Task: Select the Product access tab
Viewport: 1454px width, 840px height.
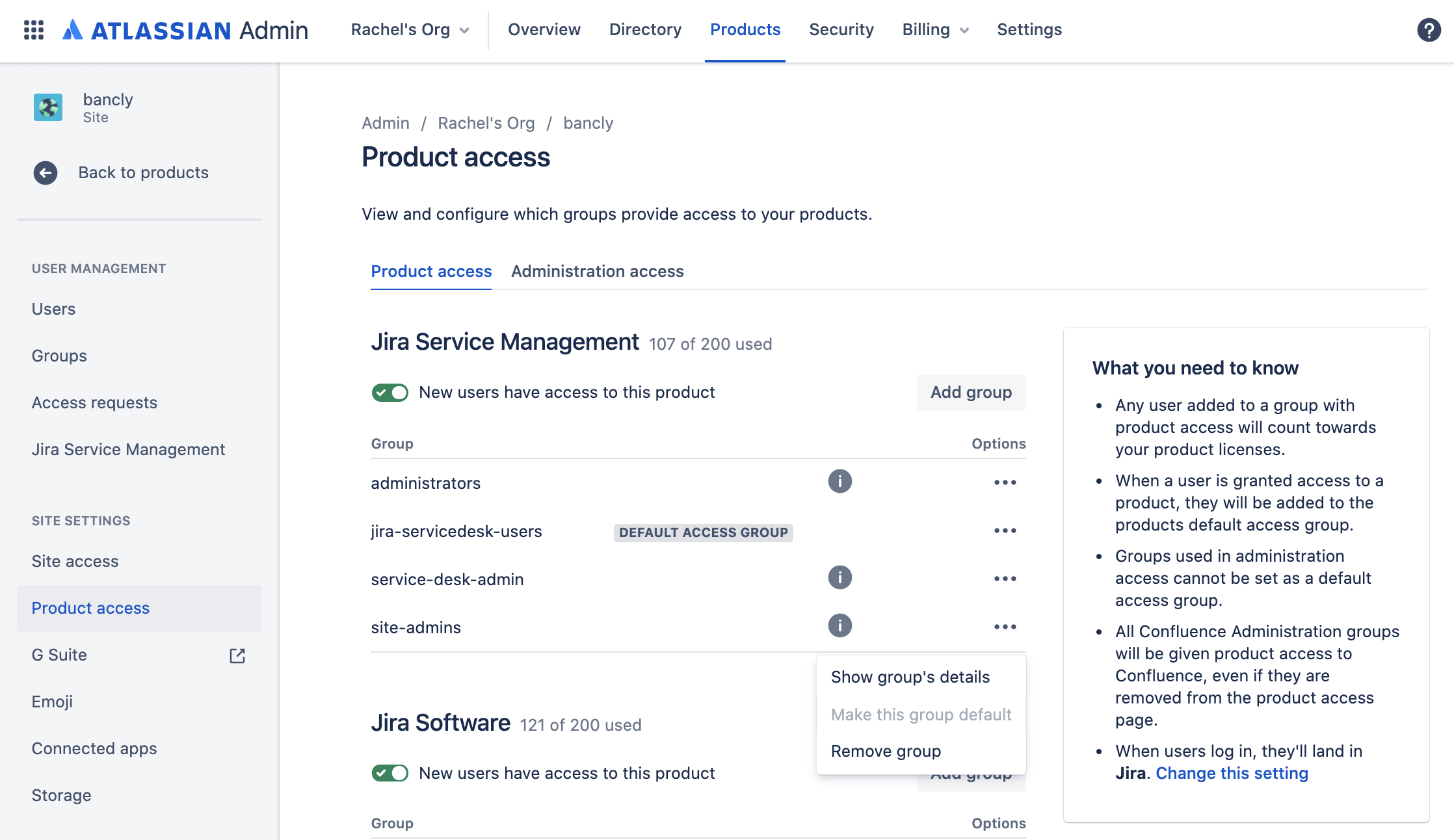Action: 431,270
